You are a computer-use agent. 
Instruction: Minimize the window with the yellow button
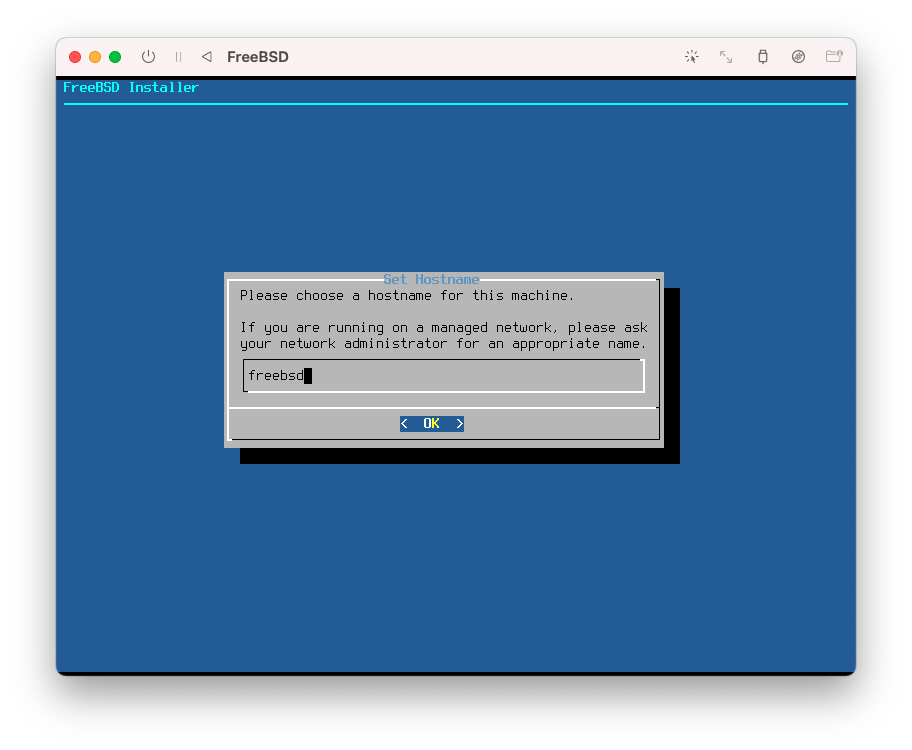[95, 56]
